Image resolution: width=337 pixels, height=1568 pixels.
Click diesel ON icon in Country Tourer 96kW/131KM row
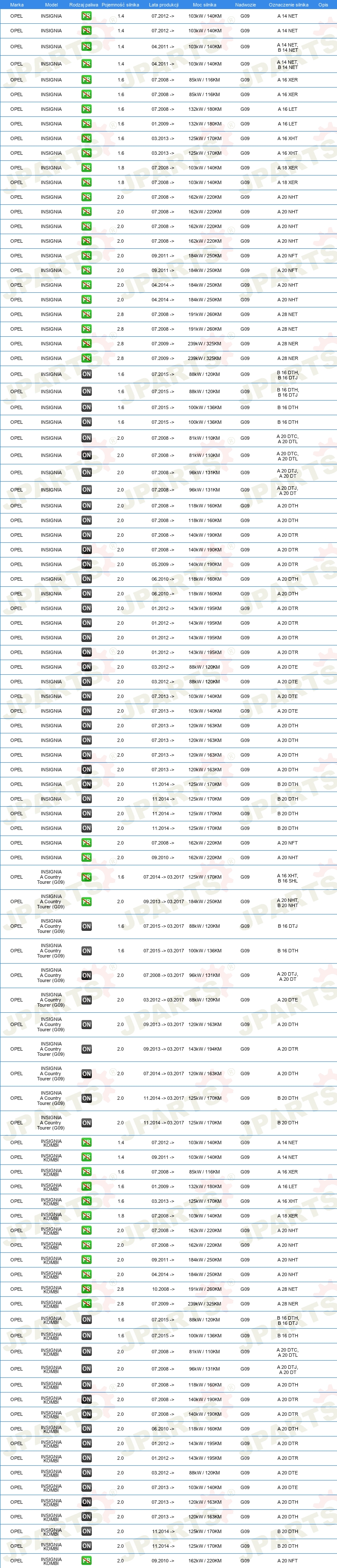[x=86, y=976]
